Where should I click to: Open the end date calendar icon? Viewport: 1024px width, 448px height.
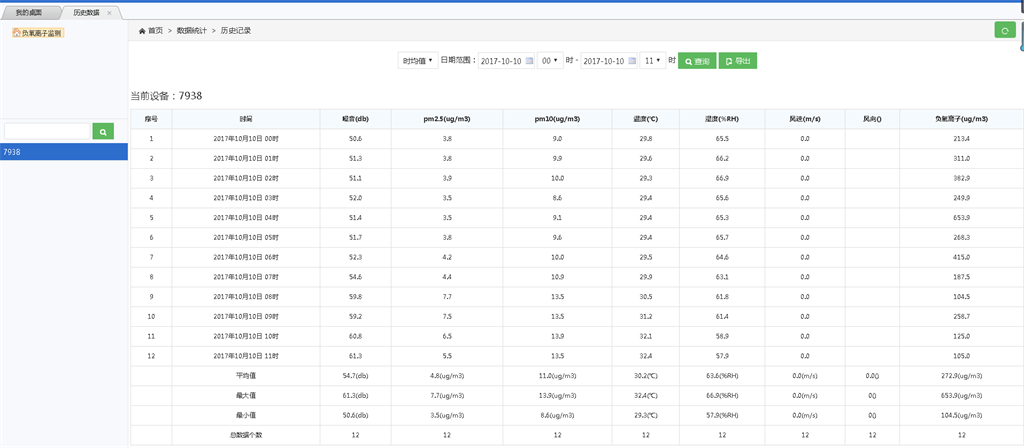(x=631, y=61)
